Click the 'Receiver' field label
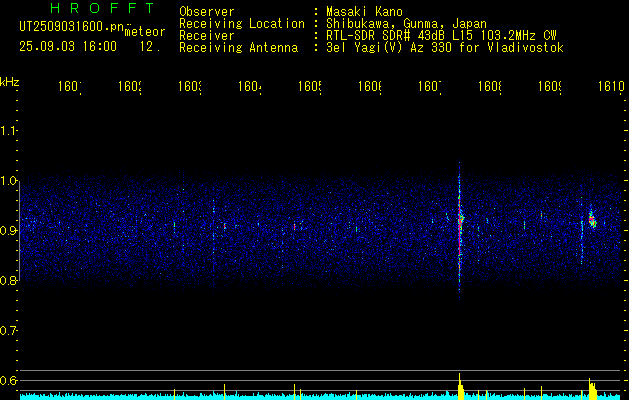Image resolution: width=629 pixels, height=400 pixels. click(207, 36)
